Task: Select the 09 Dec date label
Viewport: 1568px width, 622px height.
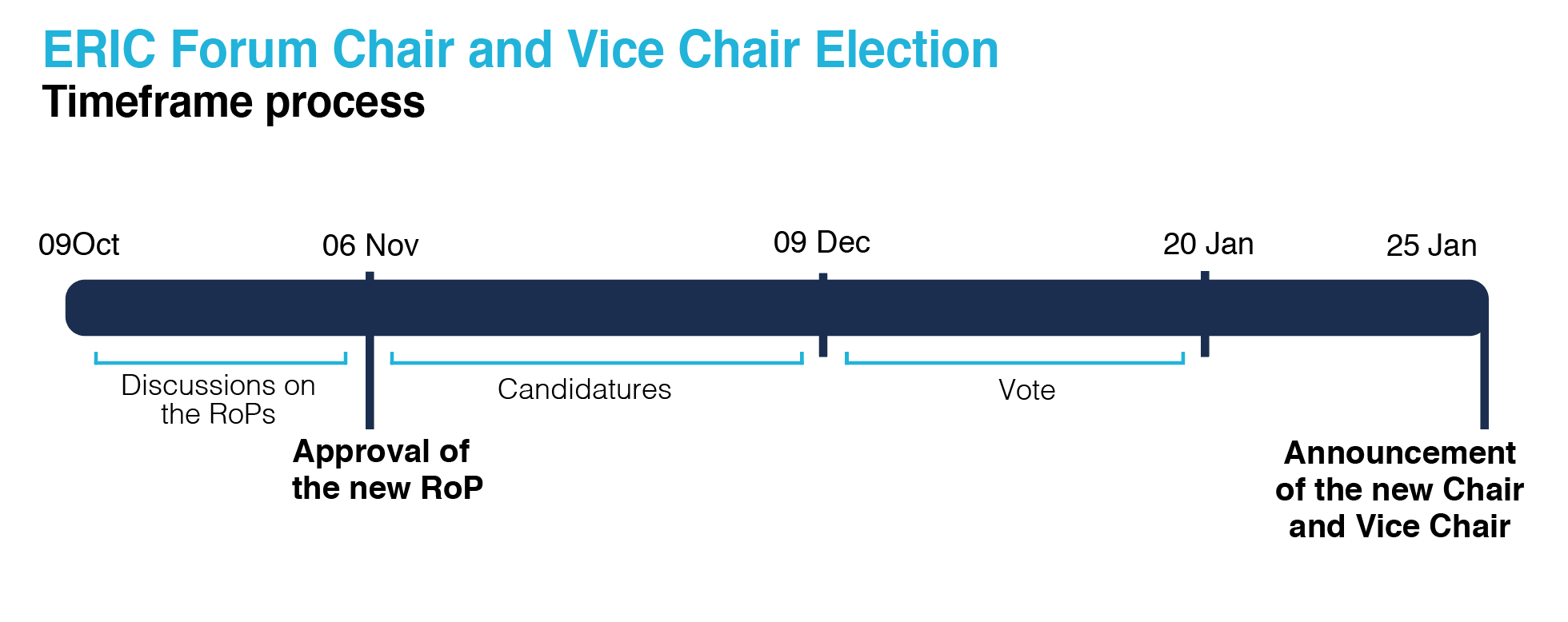Action: [822, 242]
